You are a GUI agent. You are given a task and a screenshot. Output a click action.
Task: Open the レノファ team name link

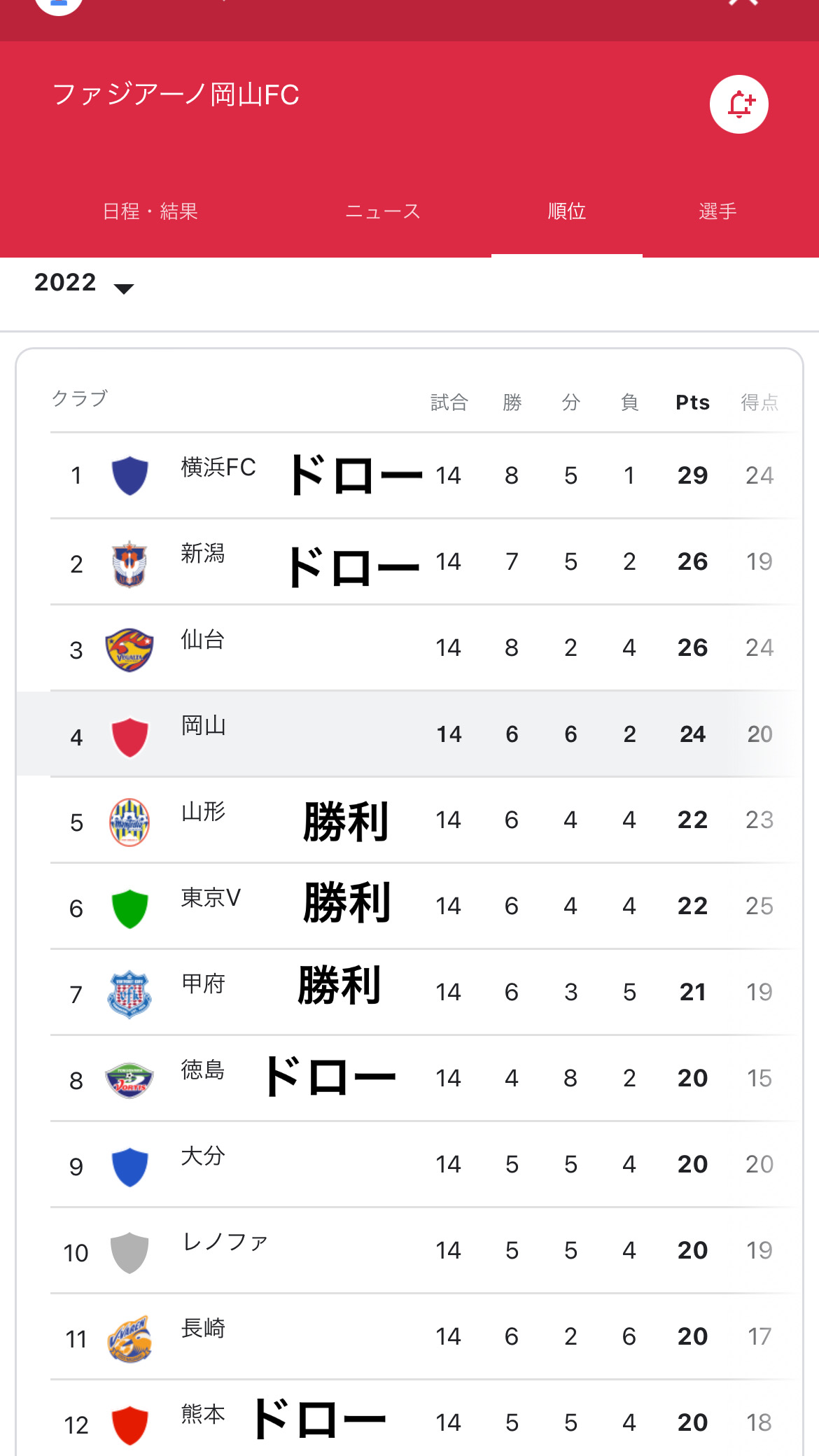(x=225, y=1242)
